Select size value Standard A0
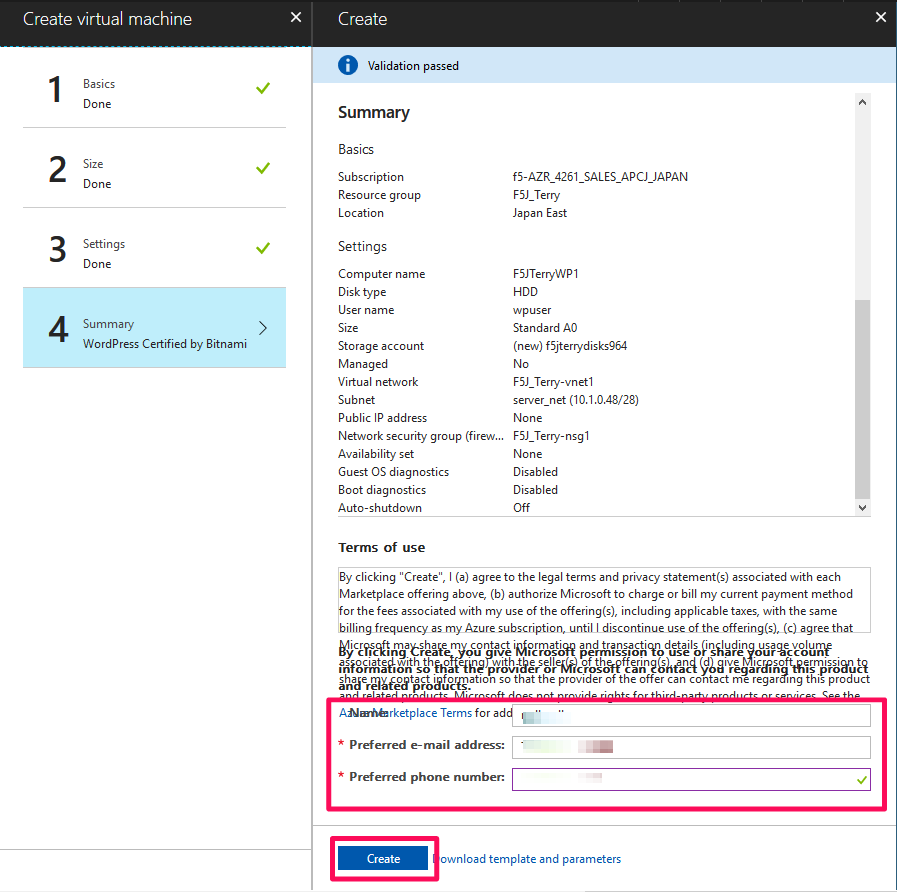 tap(545, 328)
